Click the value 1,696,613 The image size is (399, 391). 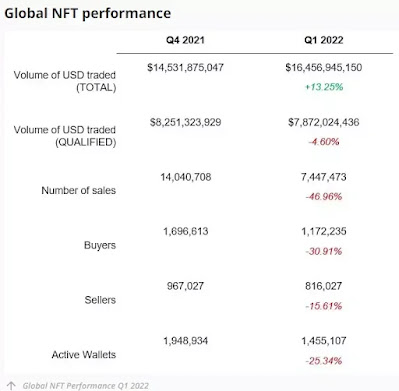pyautogui.click(x=186, y=231)
